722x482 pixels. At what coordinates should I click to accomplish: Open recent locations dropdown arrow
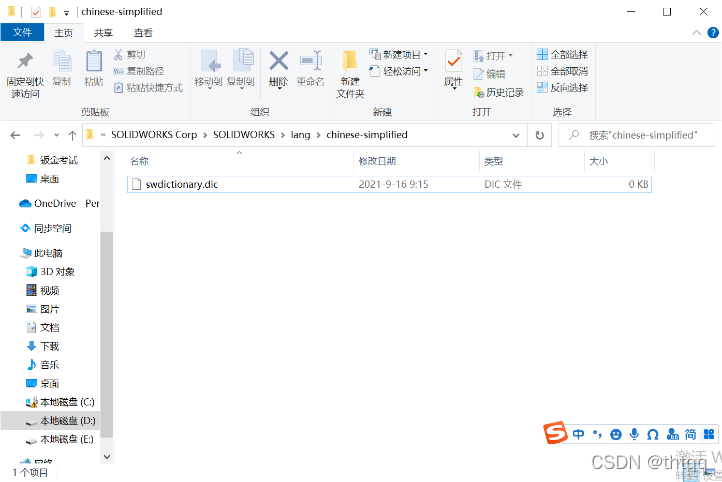[57, 135]
